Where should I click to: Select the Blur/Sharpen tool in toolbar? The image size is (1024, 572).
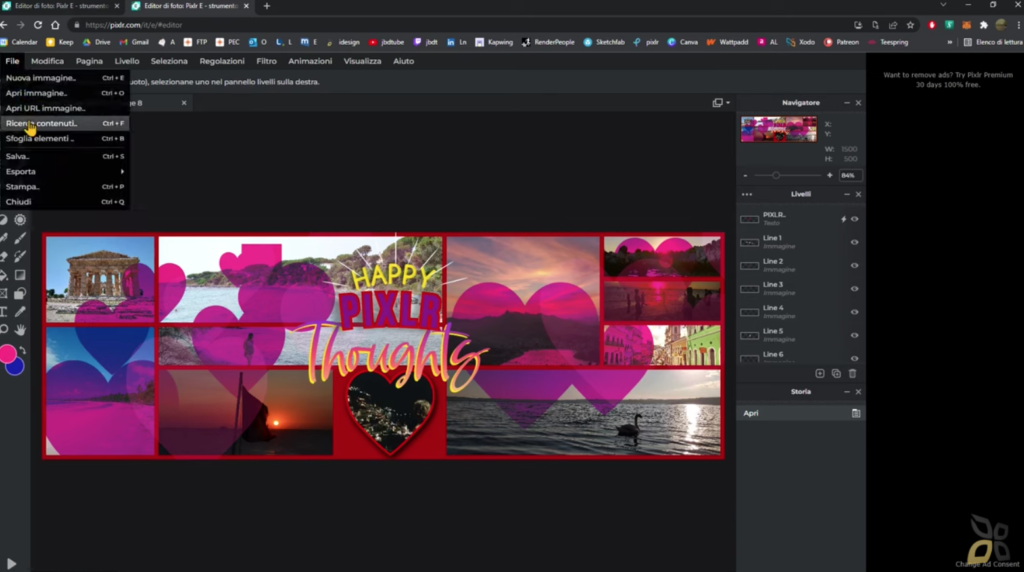click(20, 220)
